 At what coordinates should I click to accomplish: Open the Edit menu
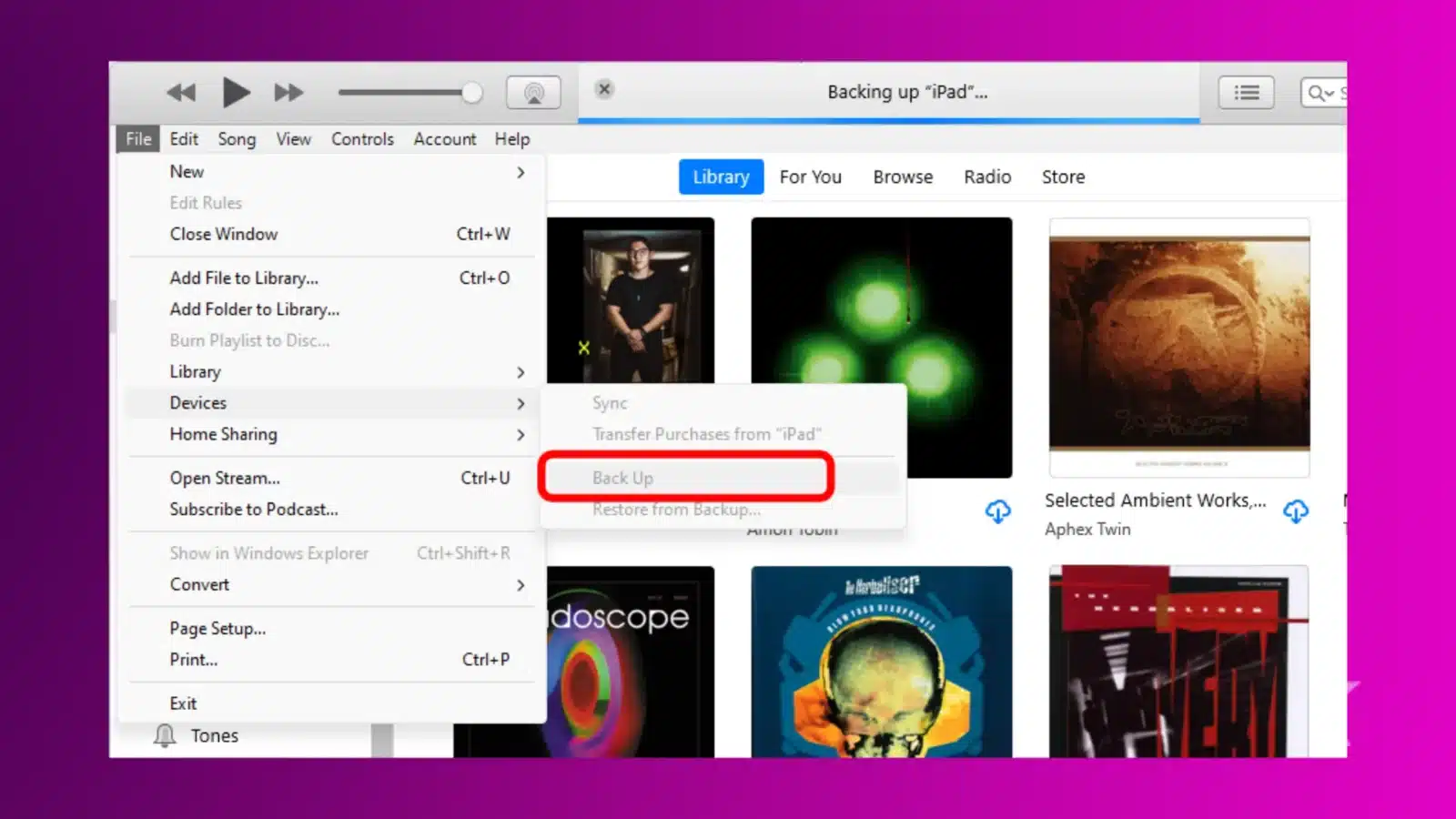pos(184,139)
